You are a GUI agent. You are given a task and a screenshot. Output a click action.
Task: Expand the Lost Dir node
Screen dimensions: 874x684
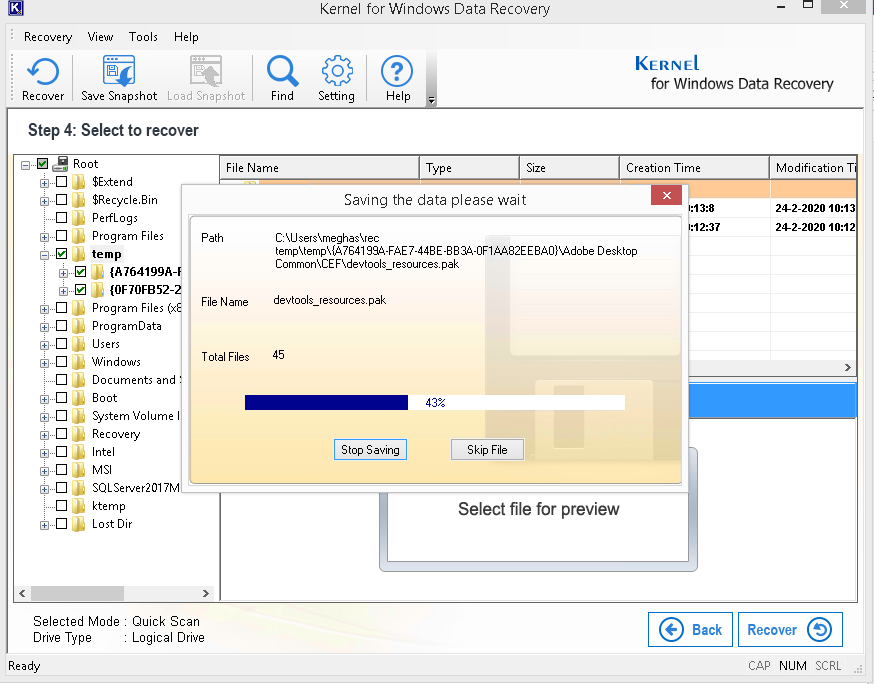[x=44, y=525]
